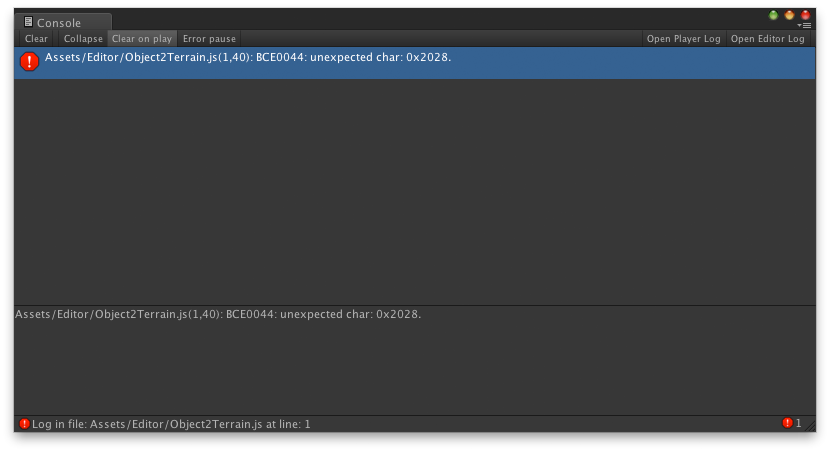Close the Console window with the red button

coord(805,15)
